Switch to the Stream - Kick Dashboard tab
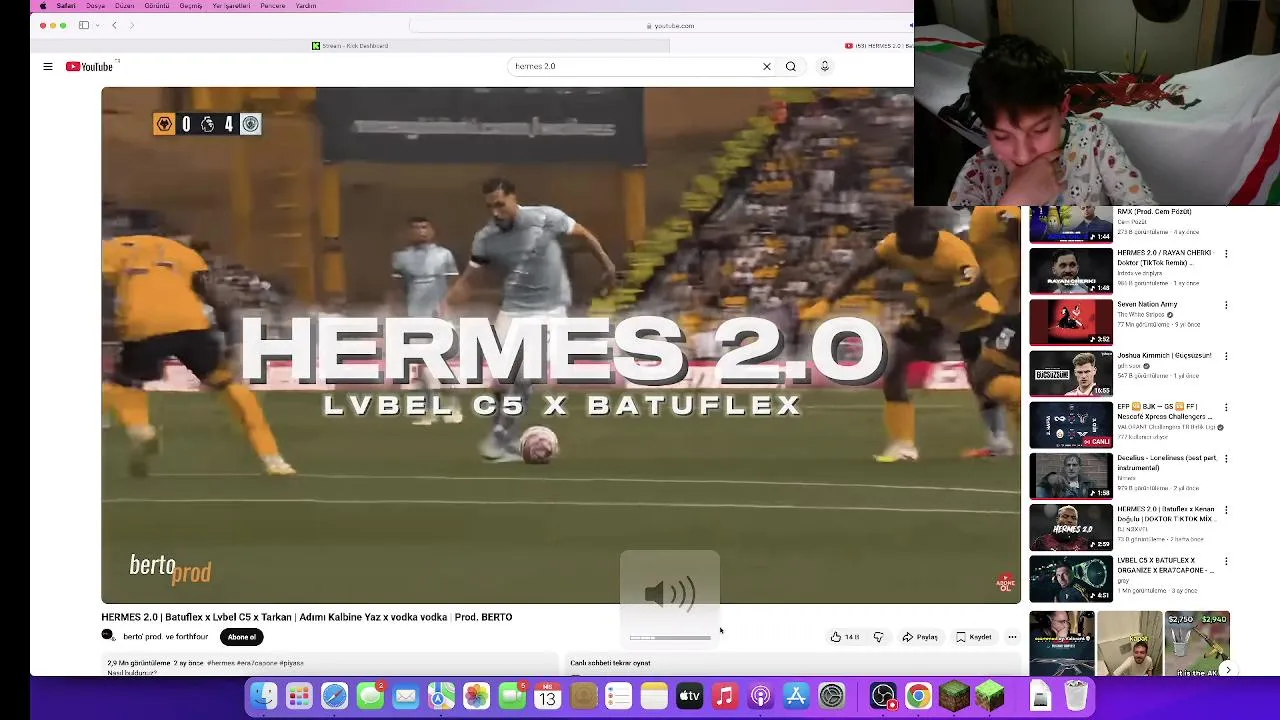 350,46
